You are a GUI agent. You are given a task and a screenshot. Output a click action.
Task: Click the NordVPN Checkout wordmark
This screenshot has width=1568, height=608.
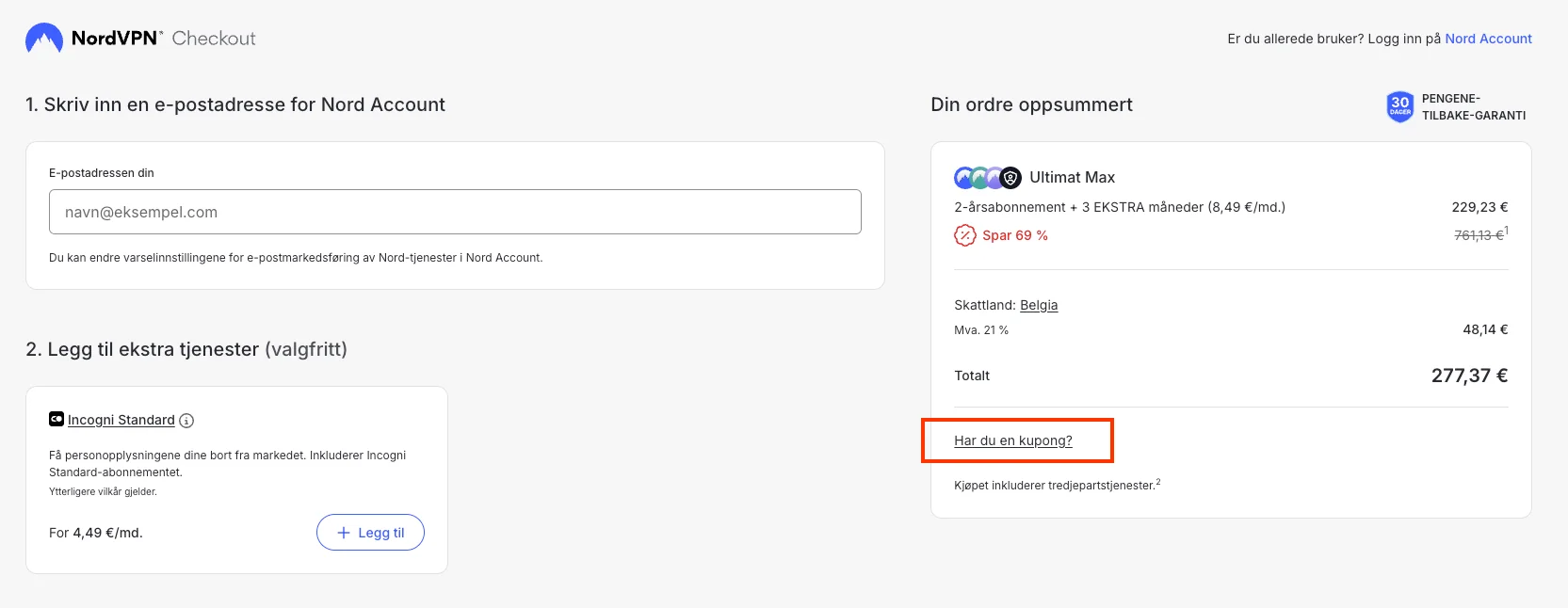coord(164,39)
